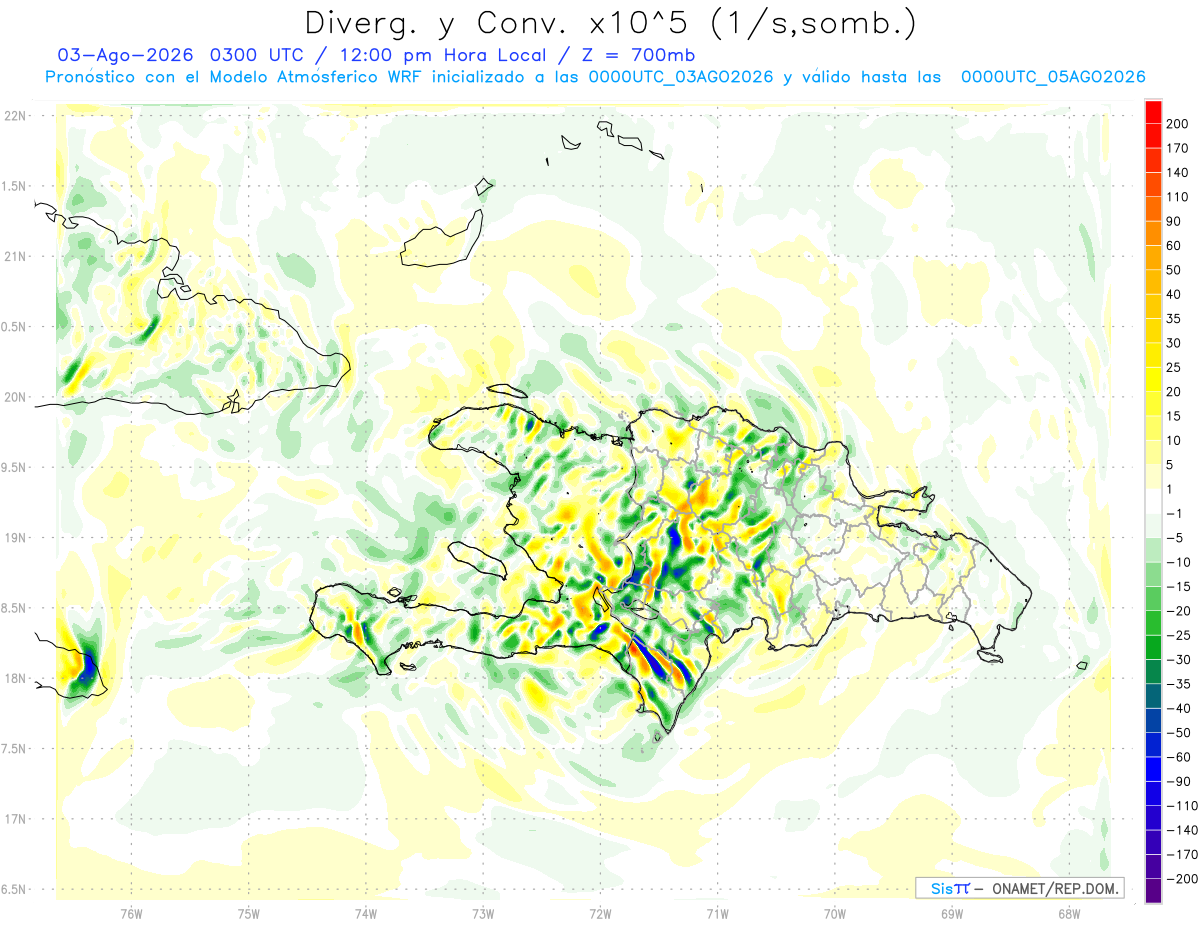The height and width of the screenshot is (927, 1200).
Task: Select the '-110' value on color scale
Action: (1182, 805)
